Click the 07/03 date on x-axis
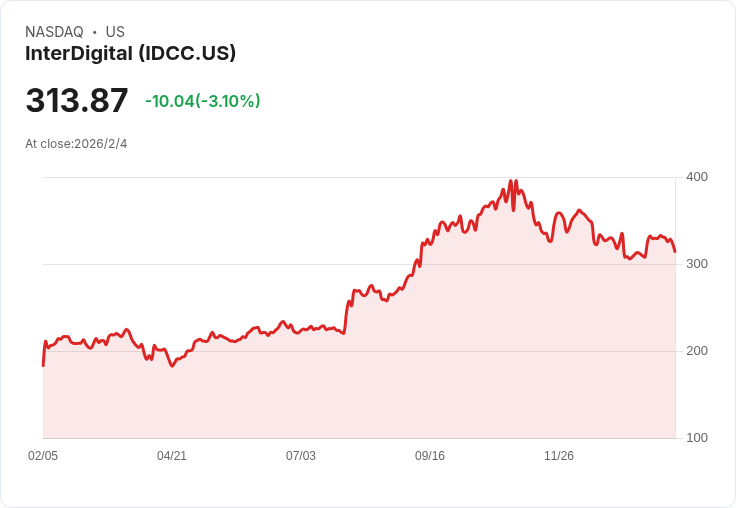Screen dimensions: 736x508 (x=301, y=455)
